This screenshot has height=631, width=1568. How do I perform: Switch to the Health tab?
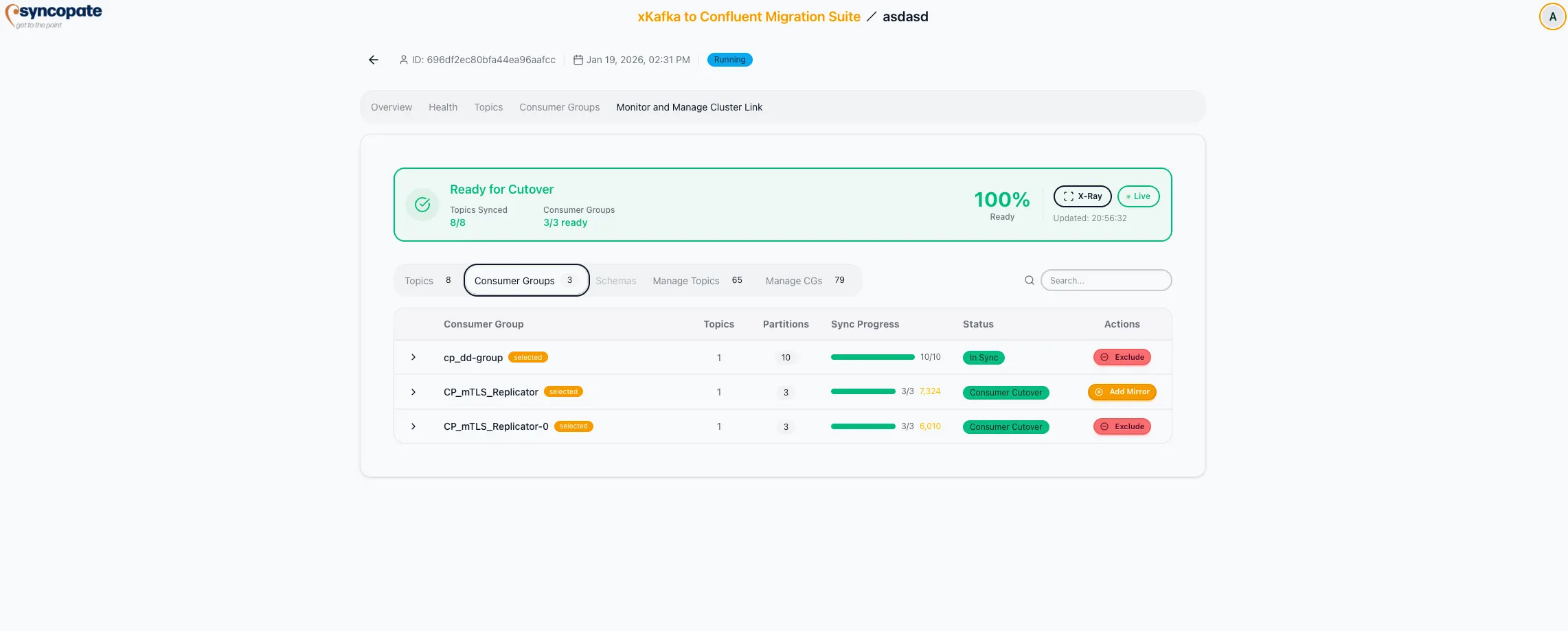coord(443,107)
